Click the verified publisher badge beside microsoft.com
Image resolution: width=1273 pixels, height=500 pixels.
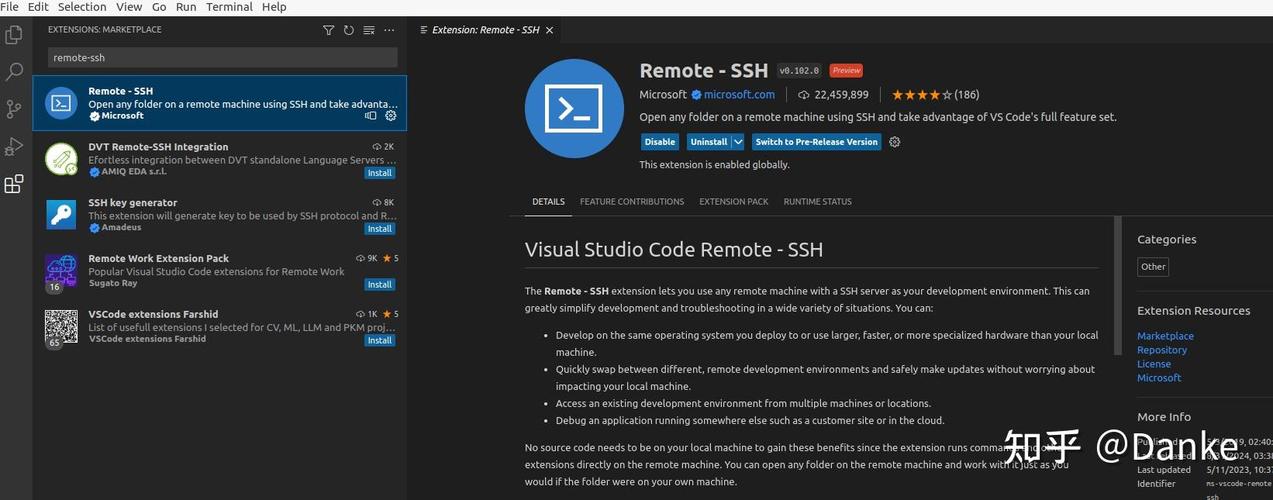[x=696, y=95]
